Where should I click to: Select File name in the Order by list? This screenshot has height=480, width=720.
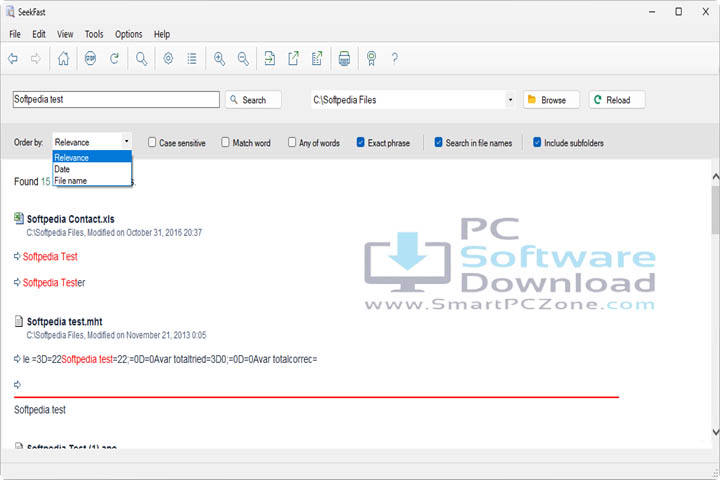coord(92,181)
